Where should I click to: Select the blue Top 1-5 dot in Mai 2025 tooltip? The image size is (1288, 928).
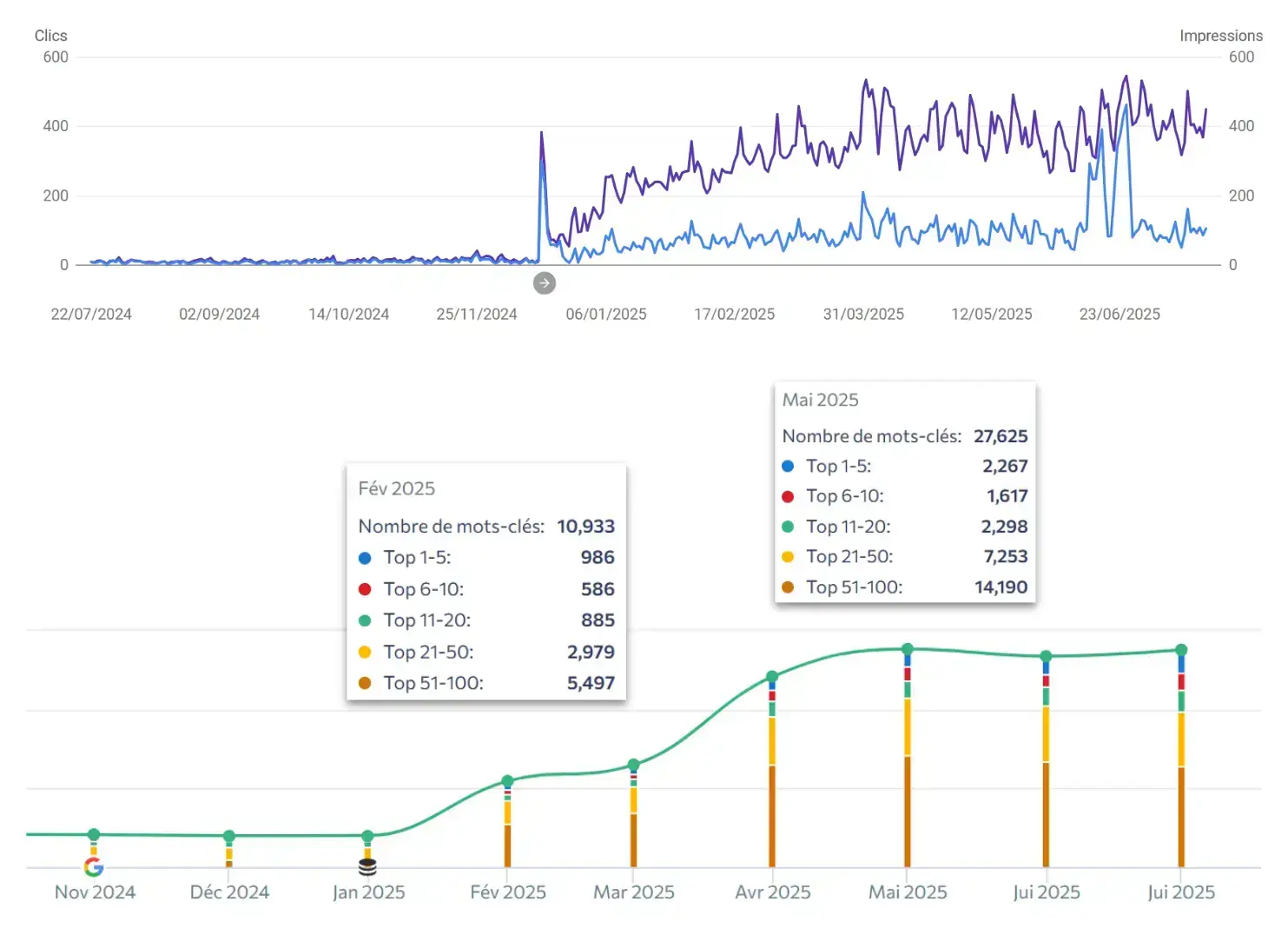click(x=788, y=466)
